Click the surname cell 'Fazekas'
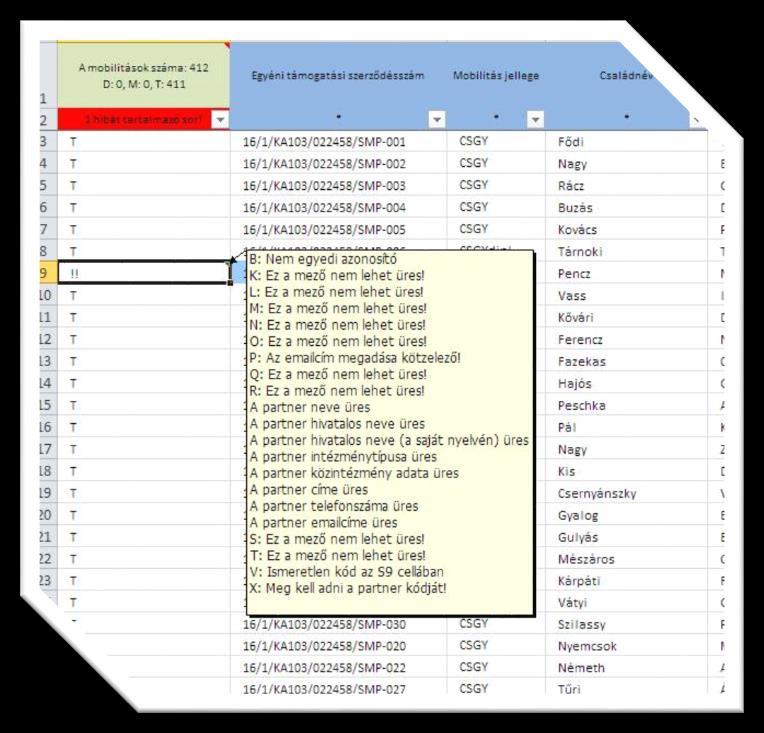The image size is (764, 733). pos(626,361)
